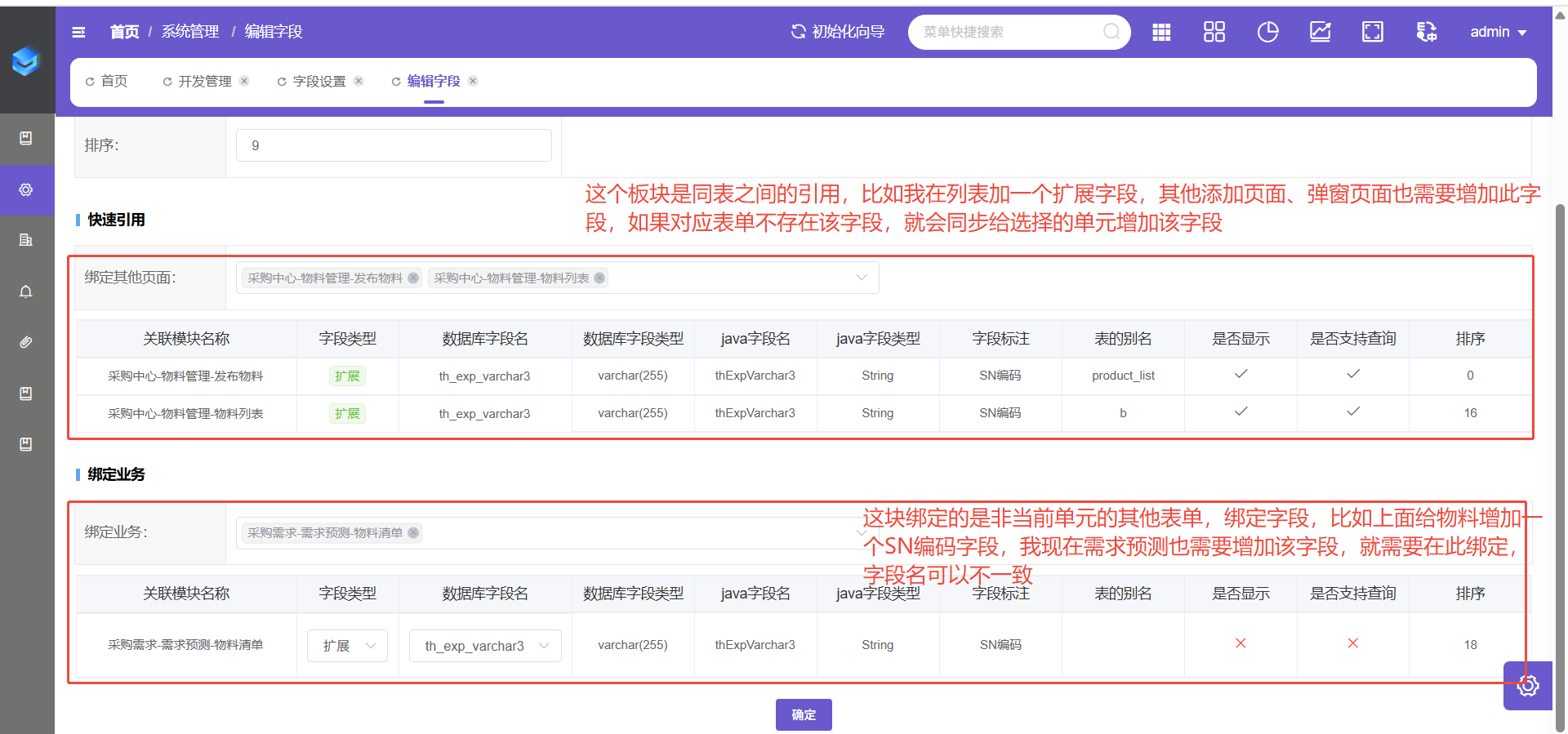This screenshot has width=1568, height=734.
Task: Open the four-square layout icon
Action: [1214, 32]
